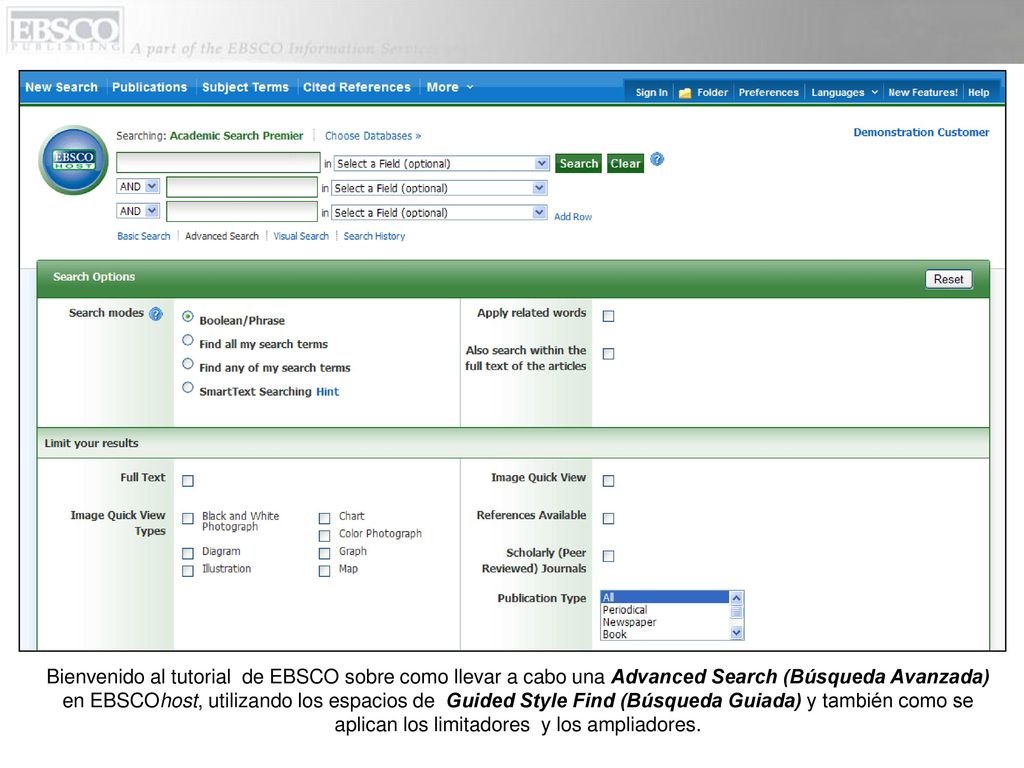Check the Map image type
The width and height of the screenshot is (1024, 768).
coord(325,571)
